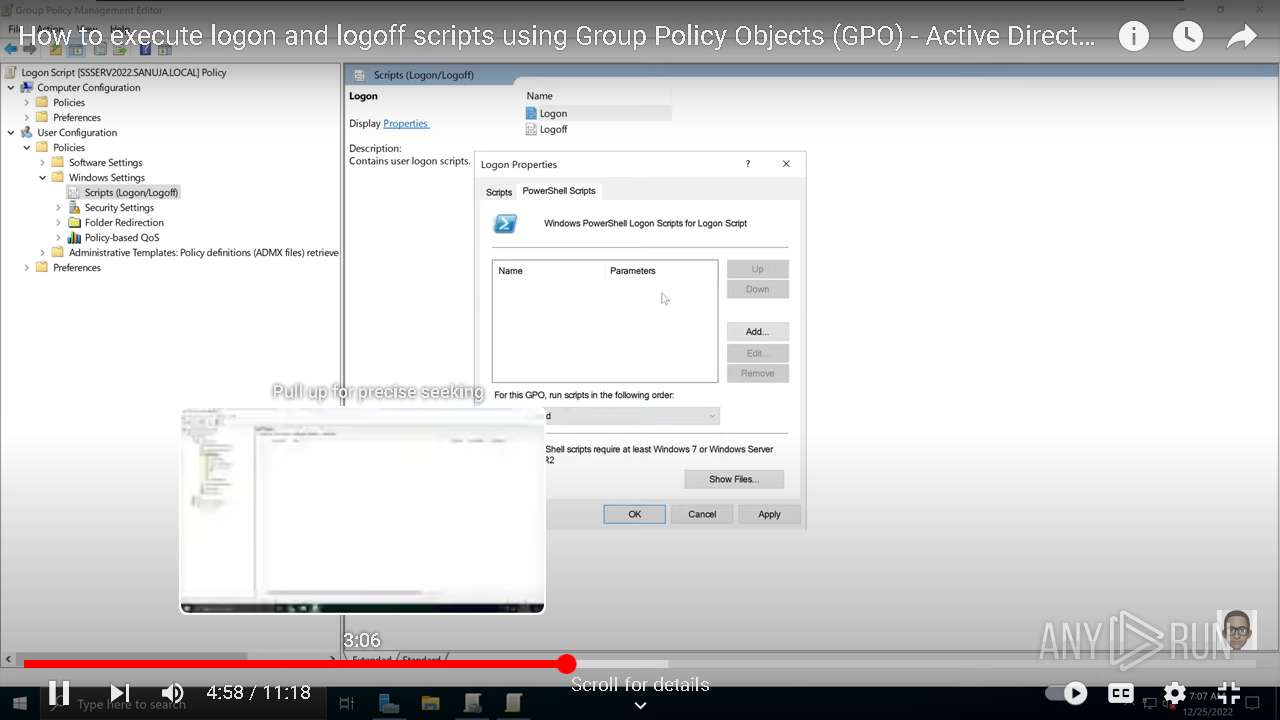Open Task View on the taskbar
The height and width of the screenshot is (720, 1280).
[346, 704]
